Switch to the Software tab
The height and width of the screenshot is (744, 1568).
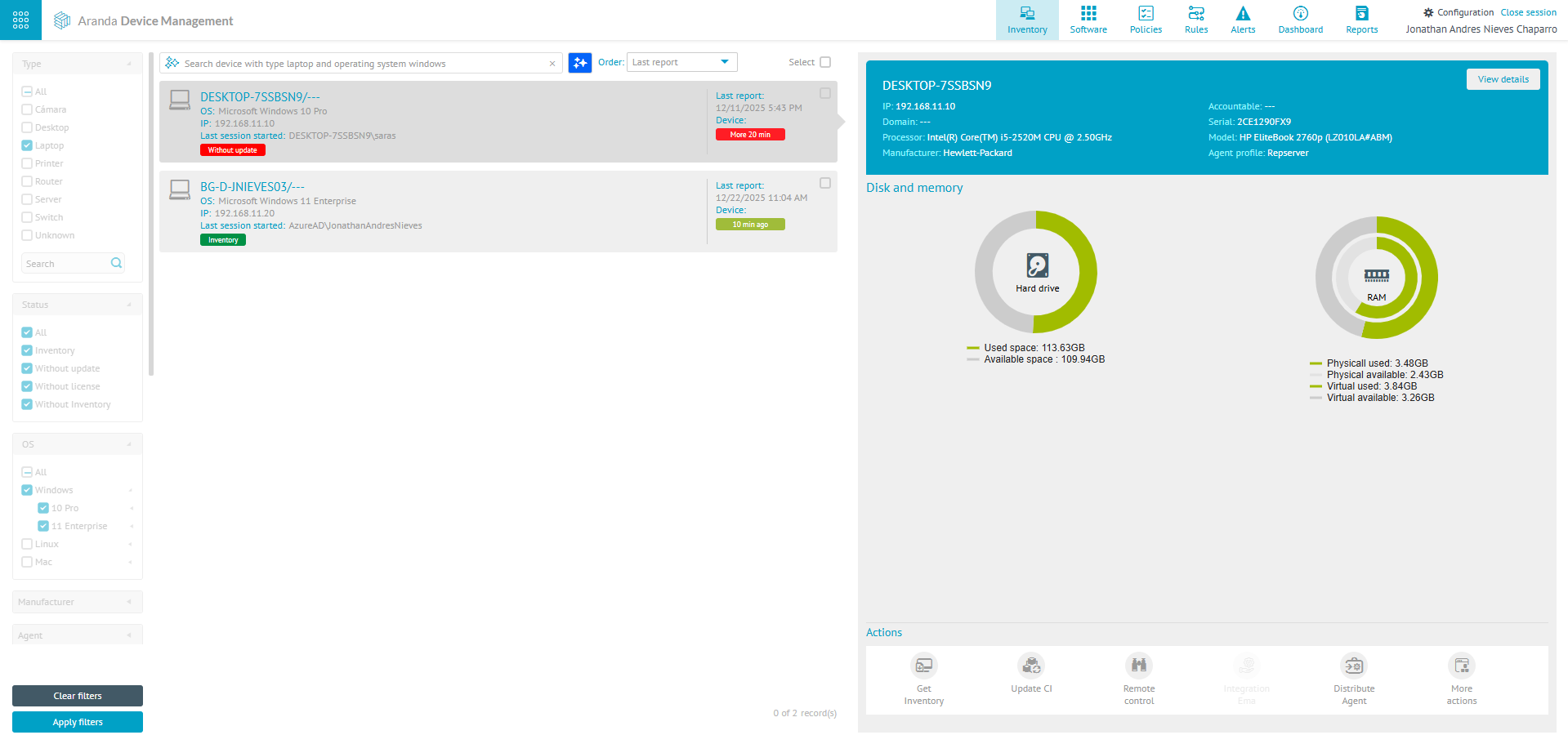click(x=1088, y=20)
